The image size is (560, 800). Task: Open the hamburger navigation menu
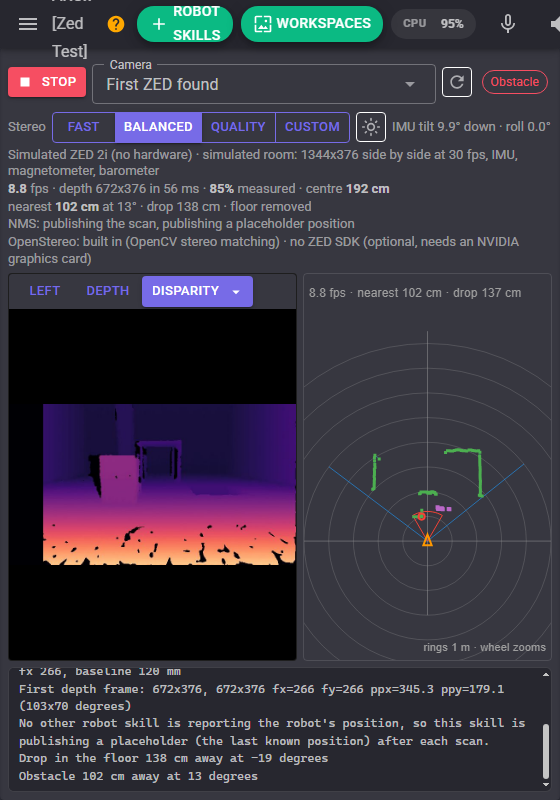click(28, 24)
